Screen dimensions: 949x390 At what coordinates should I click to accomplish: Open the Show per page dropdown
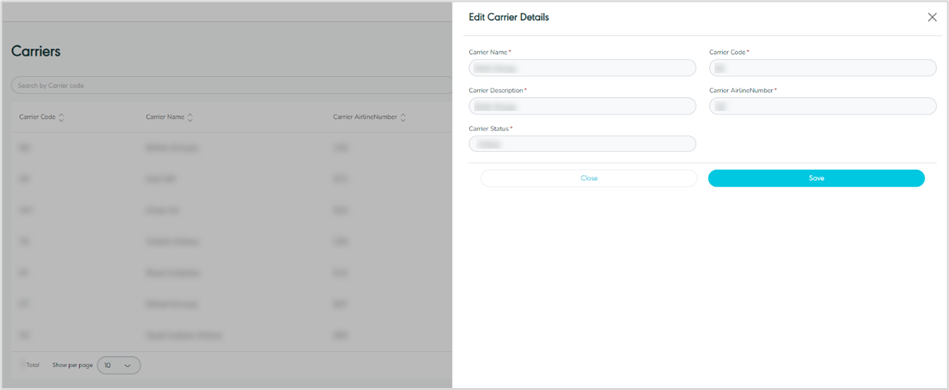[119, 365]
